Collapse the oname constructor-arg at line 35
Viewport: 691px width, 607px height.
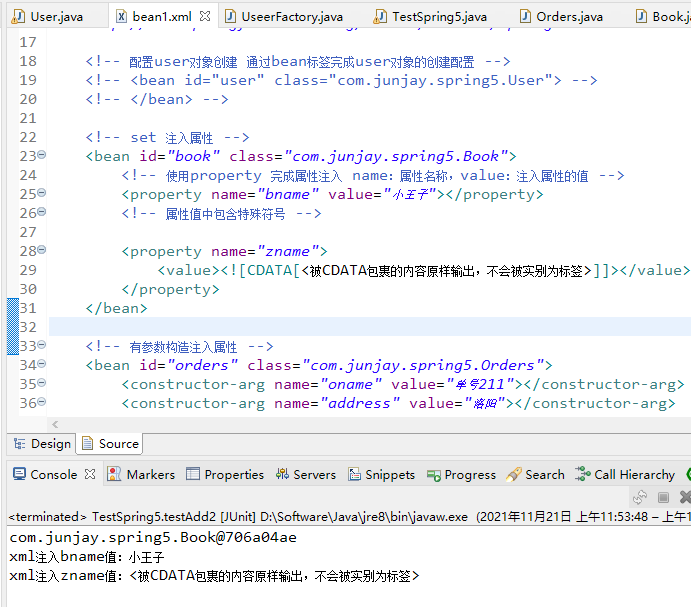41,383
